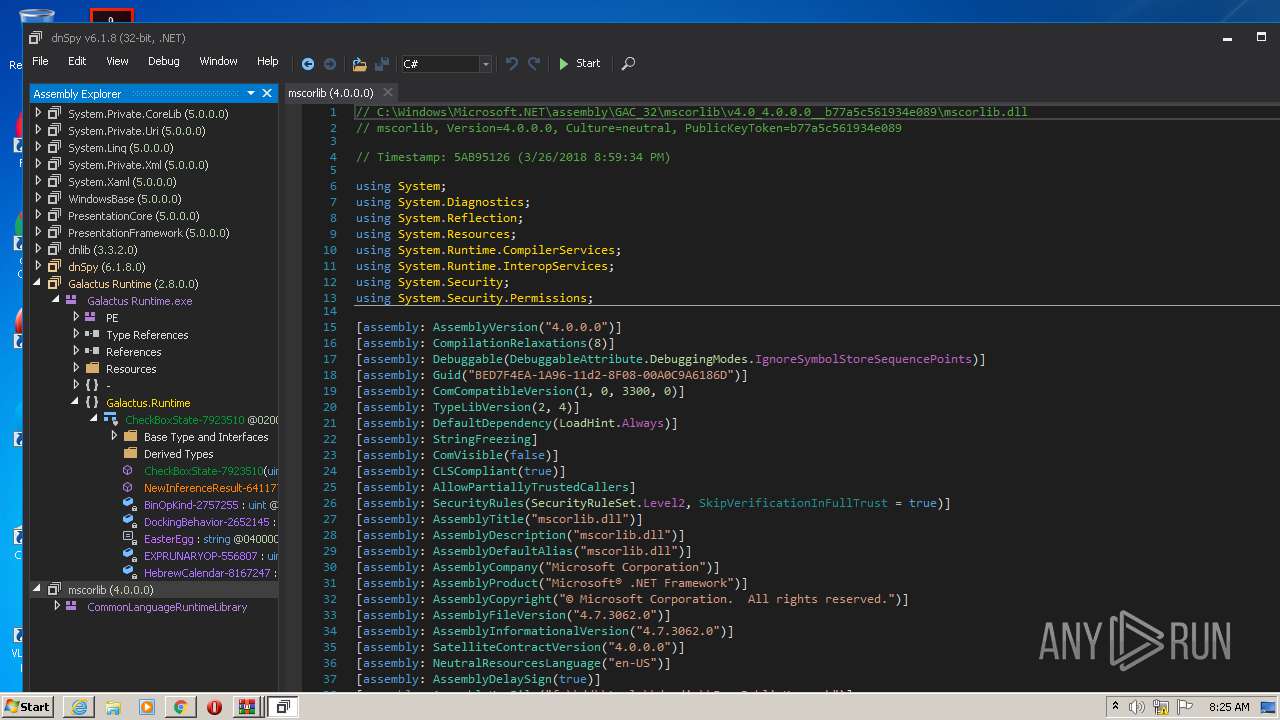Open the Edit menu
The width and height of the screenshot is (1280, 720).
click(77, 61)
